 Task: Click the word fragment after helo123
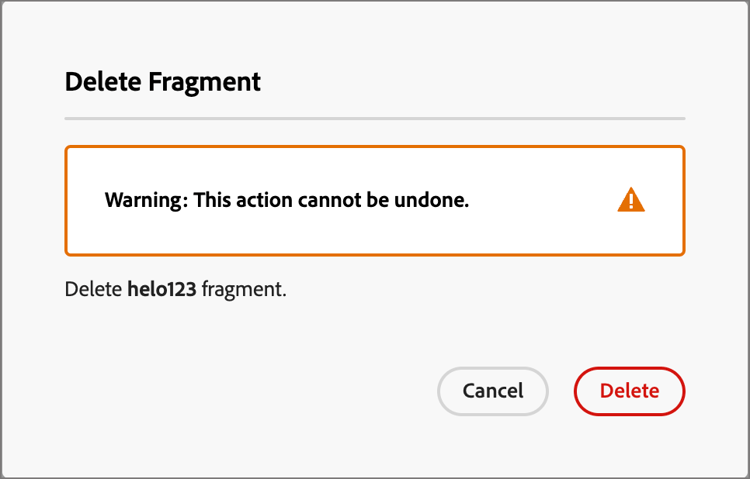[243, 291]
